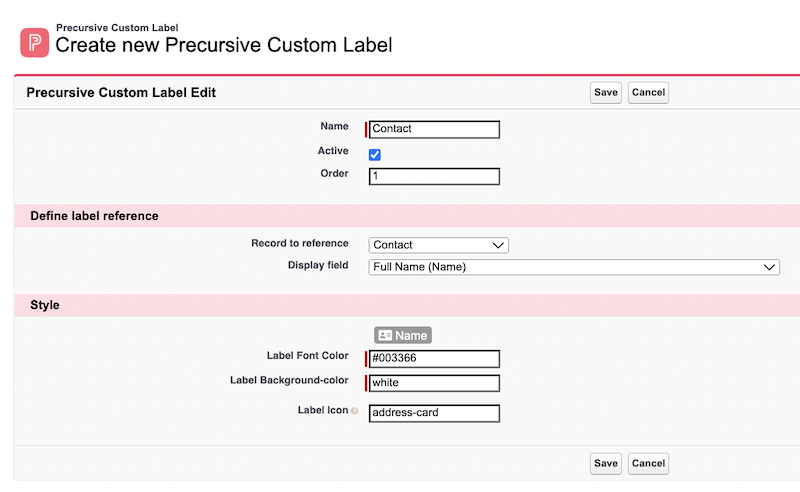
Task: Click the Define label reference section header
Action: (x=407, y=216)
